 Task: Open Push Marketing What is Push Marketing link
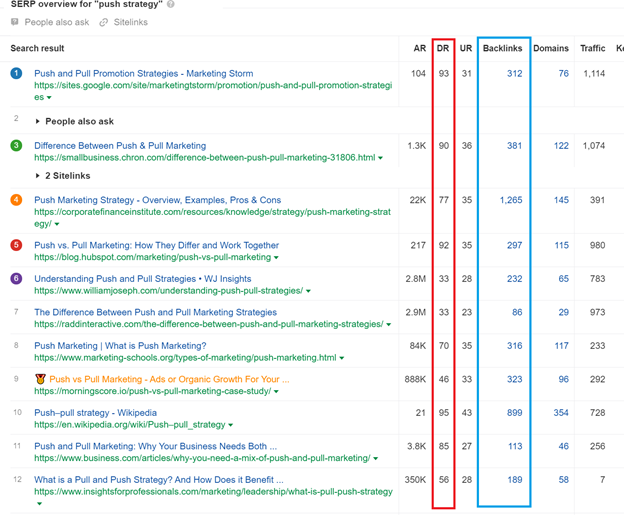[x=120, y=345]
